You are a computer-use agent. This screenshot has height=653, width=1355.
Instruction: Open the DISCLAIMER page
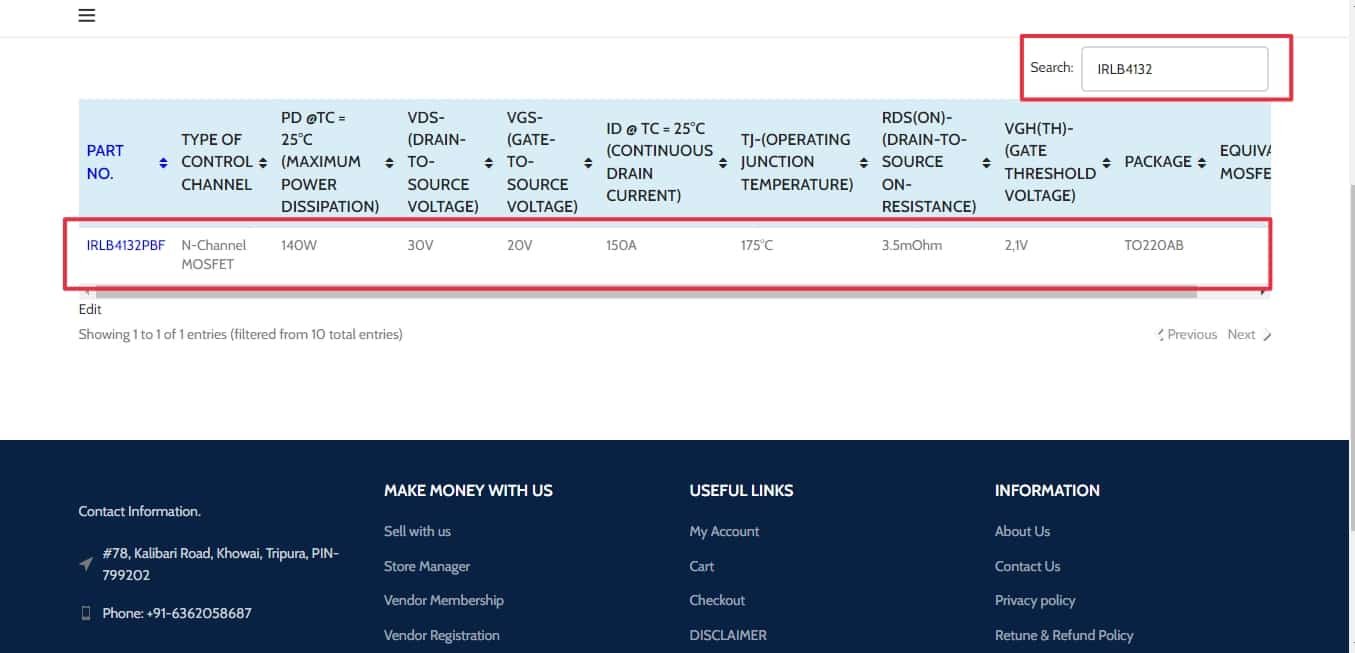[x=728, y=635]
